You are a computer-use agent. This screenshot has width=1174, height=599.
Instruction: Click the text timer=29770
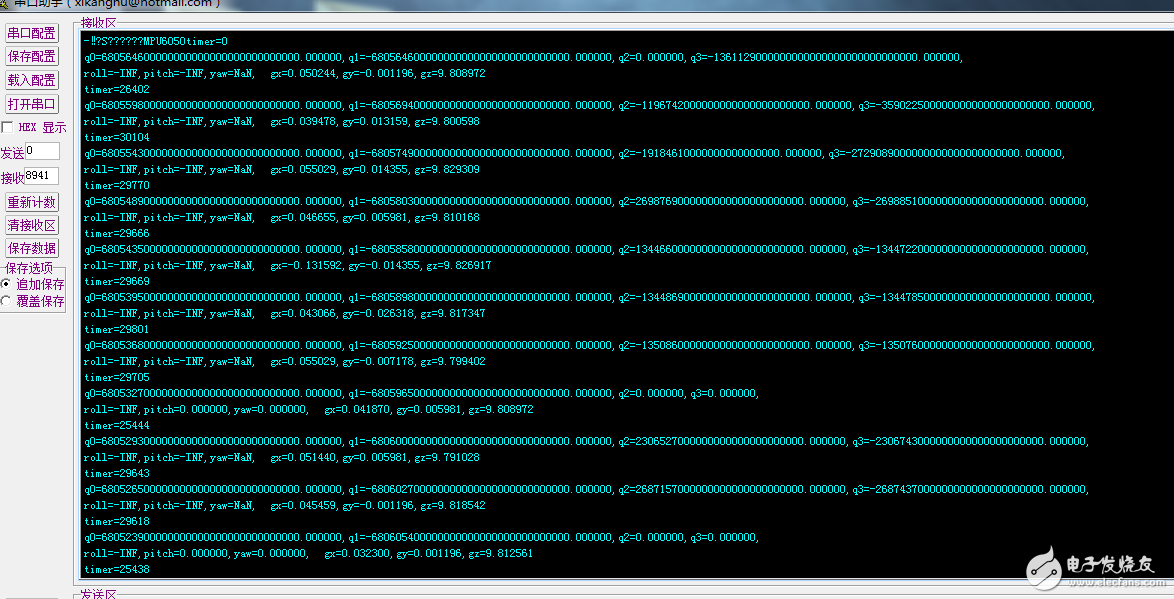tap(117, 185)
